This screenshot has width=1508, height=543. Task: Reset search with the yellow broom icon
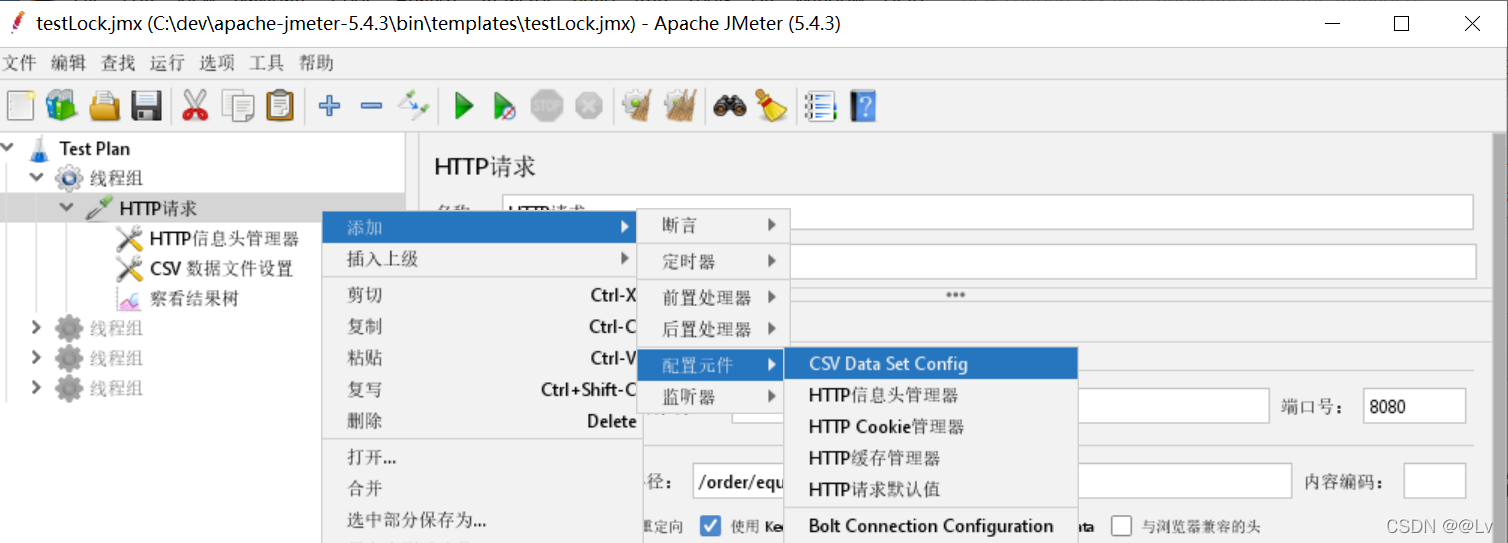coord(771,105)
